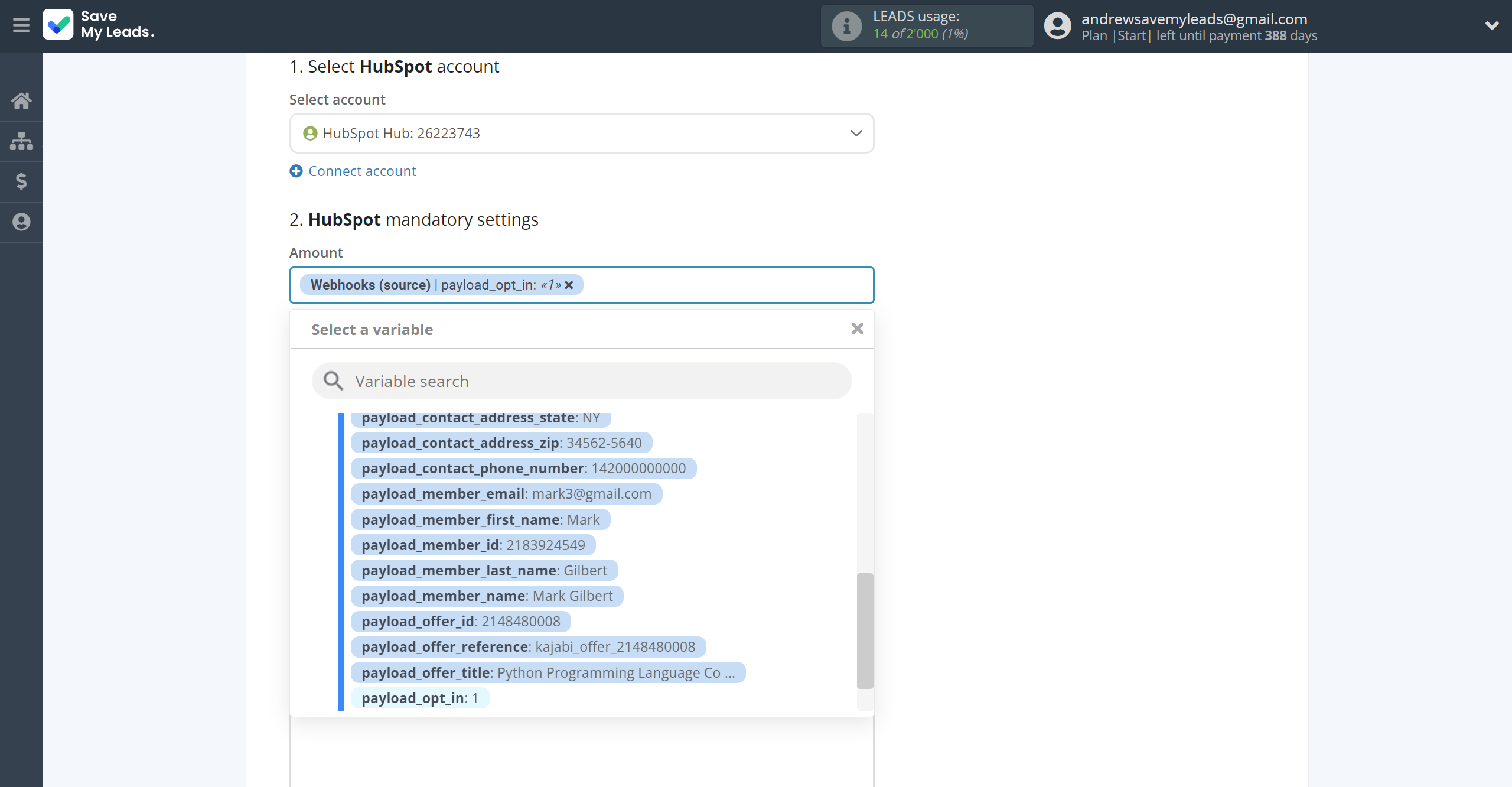Image resolution: width=1512 pixels, height=787 pixels.
Task: Select payload_contact_address_zip variable
Action: click(501, 443)
